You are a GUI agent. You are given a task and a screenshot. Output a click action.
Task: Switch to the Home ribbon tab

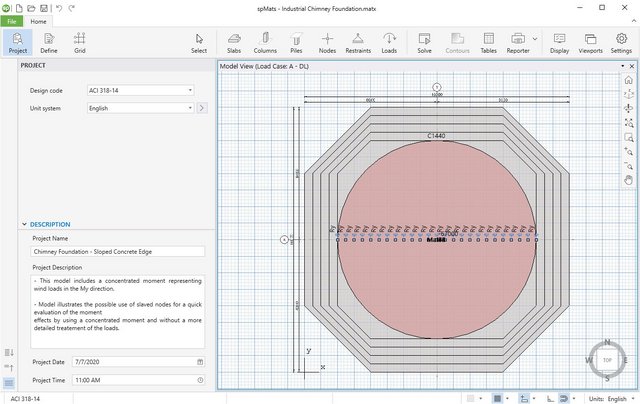click(x=38, y=22)
